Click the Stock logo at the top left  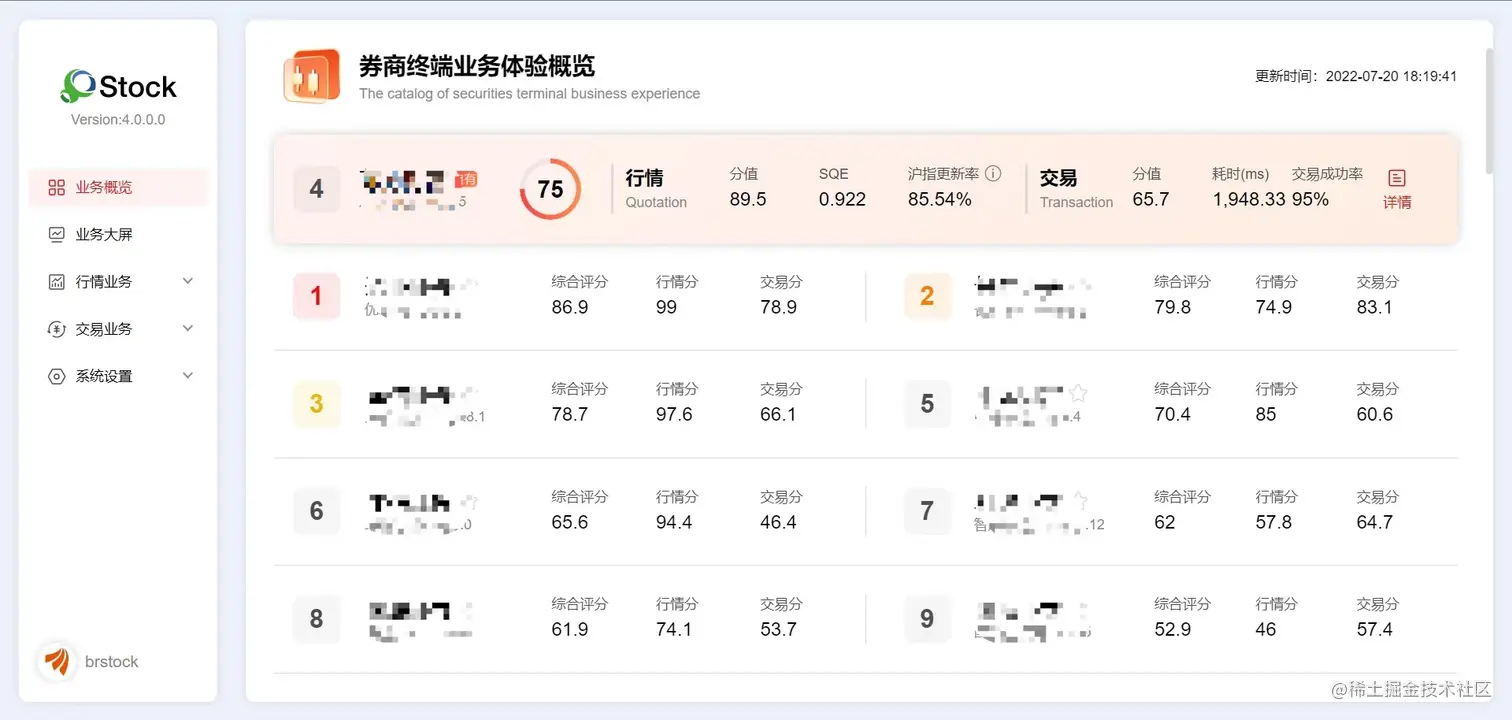[x=117, y=86]
